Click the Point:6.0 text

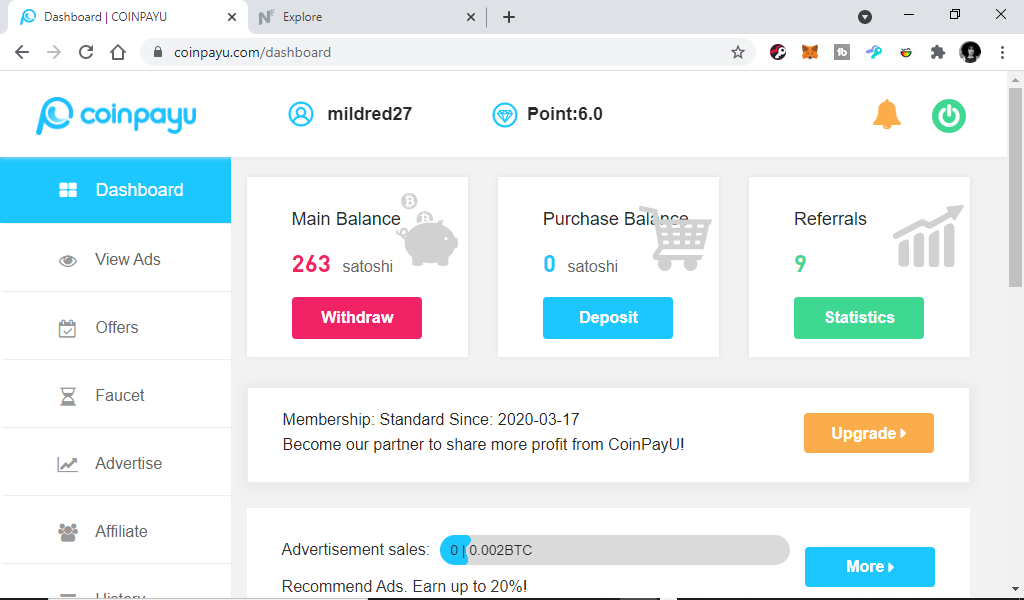click(565, 114)
